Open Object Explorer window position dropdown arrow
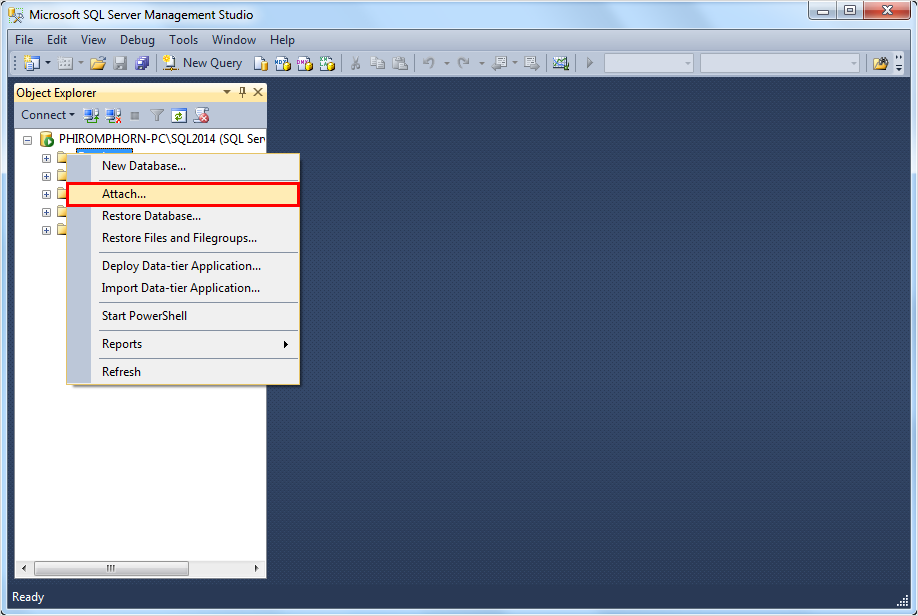The height and width of the screenshot is (616, 918). pos(227,93)
